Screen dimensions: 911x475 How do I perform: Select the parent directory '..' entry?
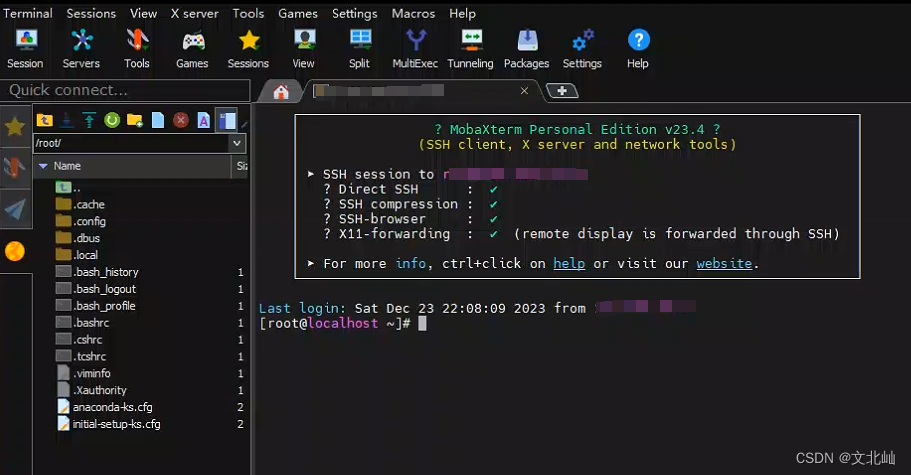68,188
